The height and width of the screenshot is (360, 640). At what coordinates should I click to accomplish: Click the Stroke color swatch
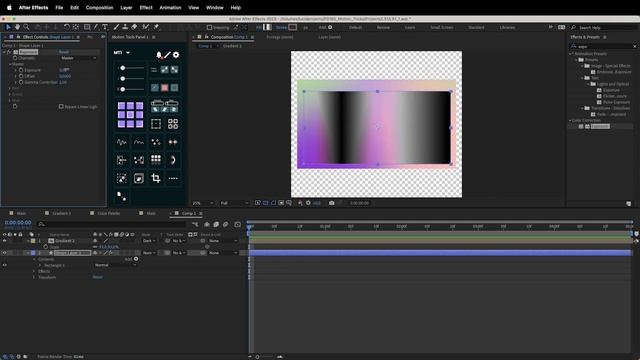(293, 27)
